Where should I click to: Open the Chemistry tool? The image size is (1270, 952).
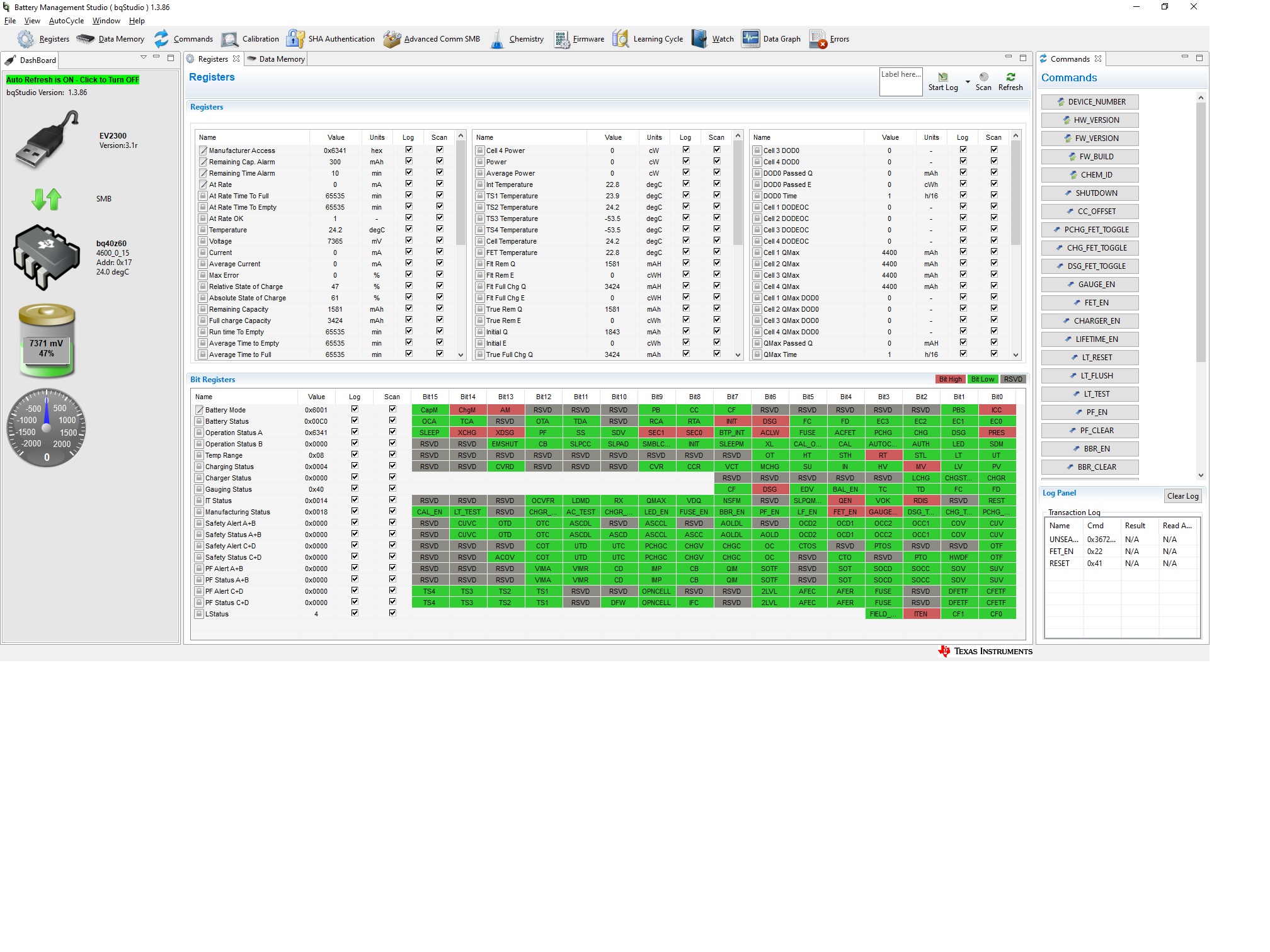coord(517,39)
